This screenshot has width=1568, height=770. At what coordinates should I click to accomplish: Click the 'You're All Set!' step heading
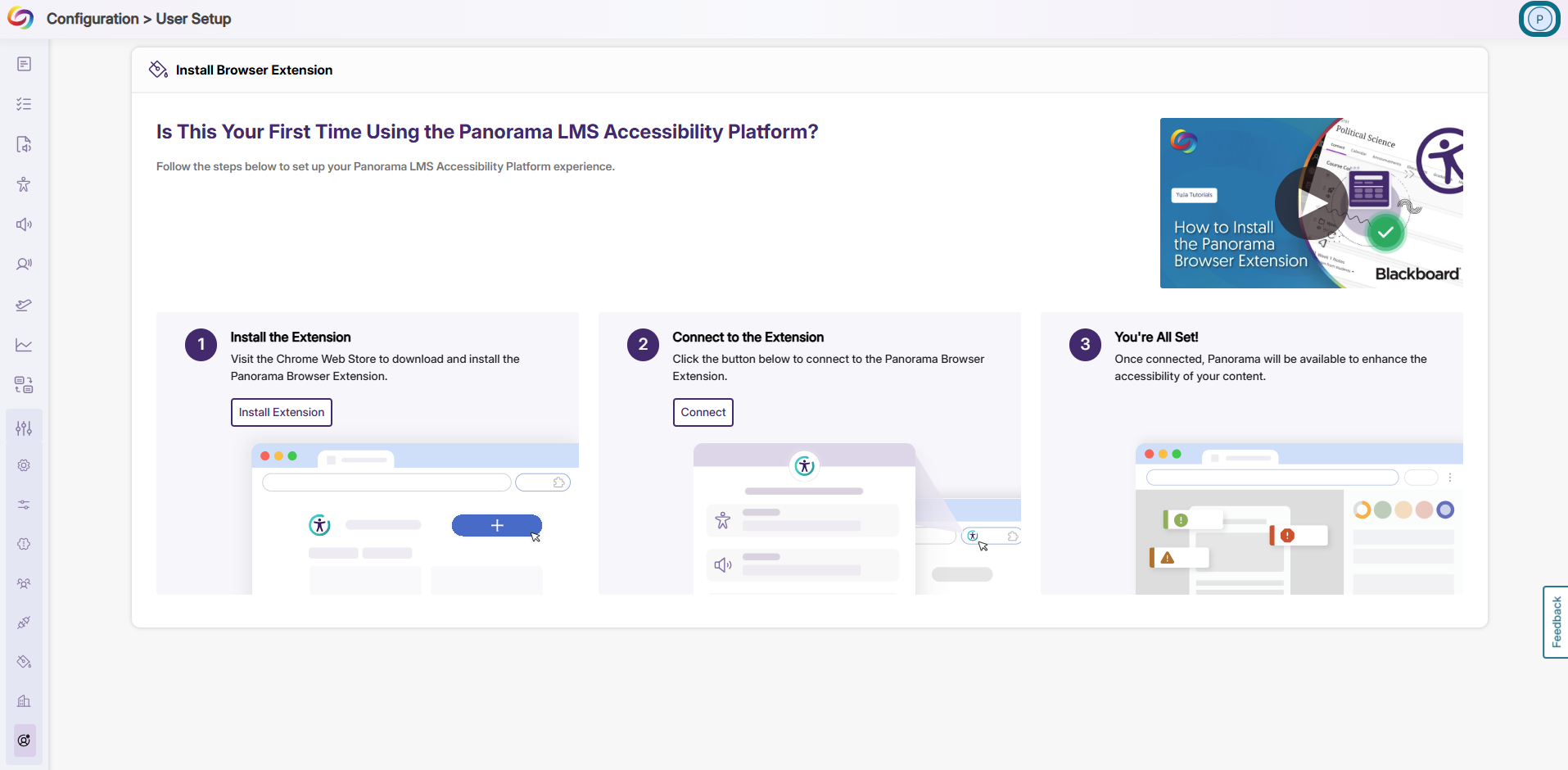point(1156,337)
